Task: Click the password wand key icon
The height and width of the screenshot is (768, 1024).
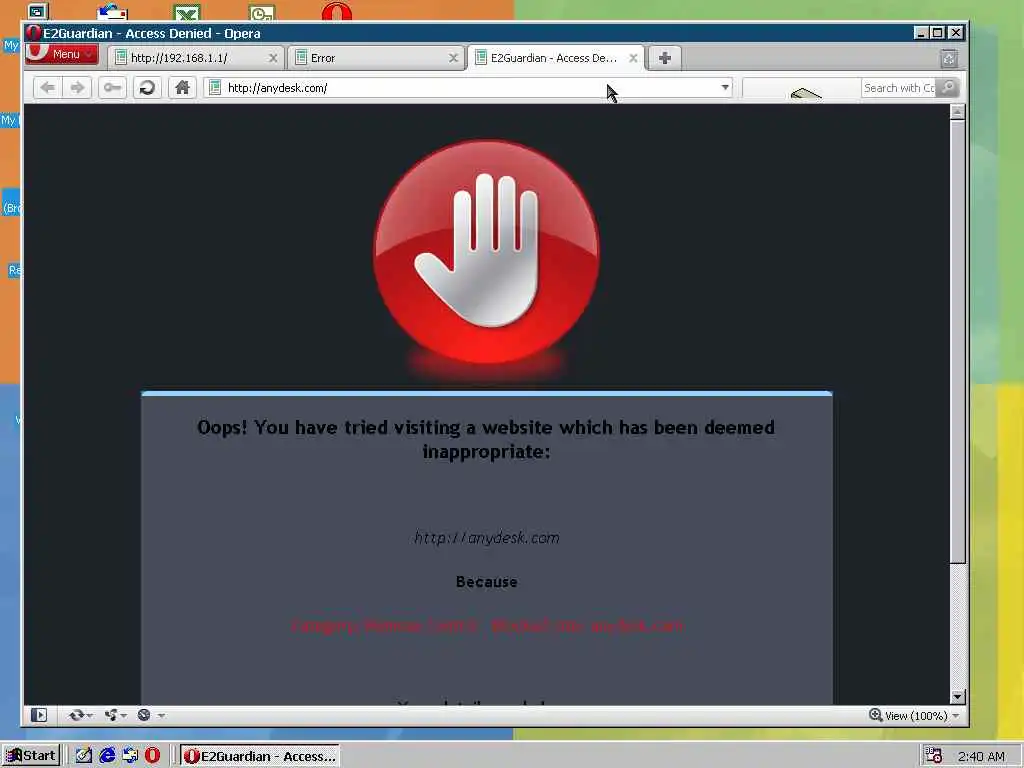Action: (x=112, y=88)
